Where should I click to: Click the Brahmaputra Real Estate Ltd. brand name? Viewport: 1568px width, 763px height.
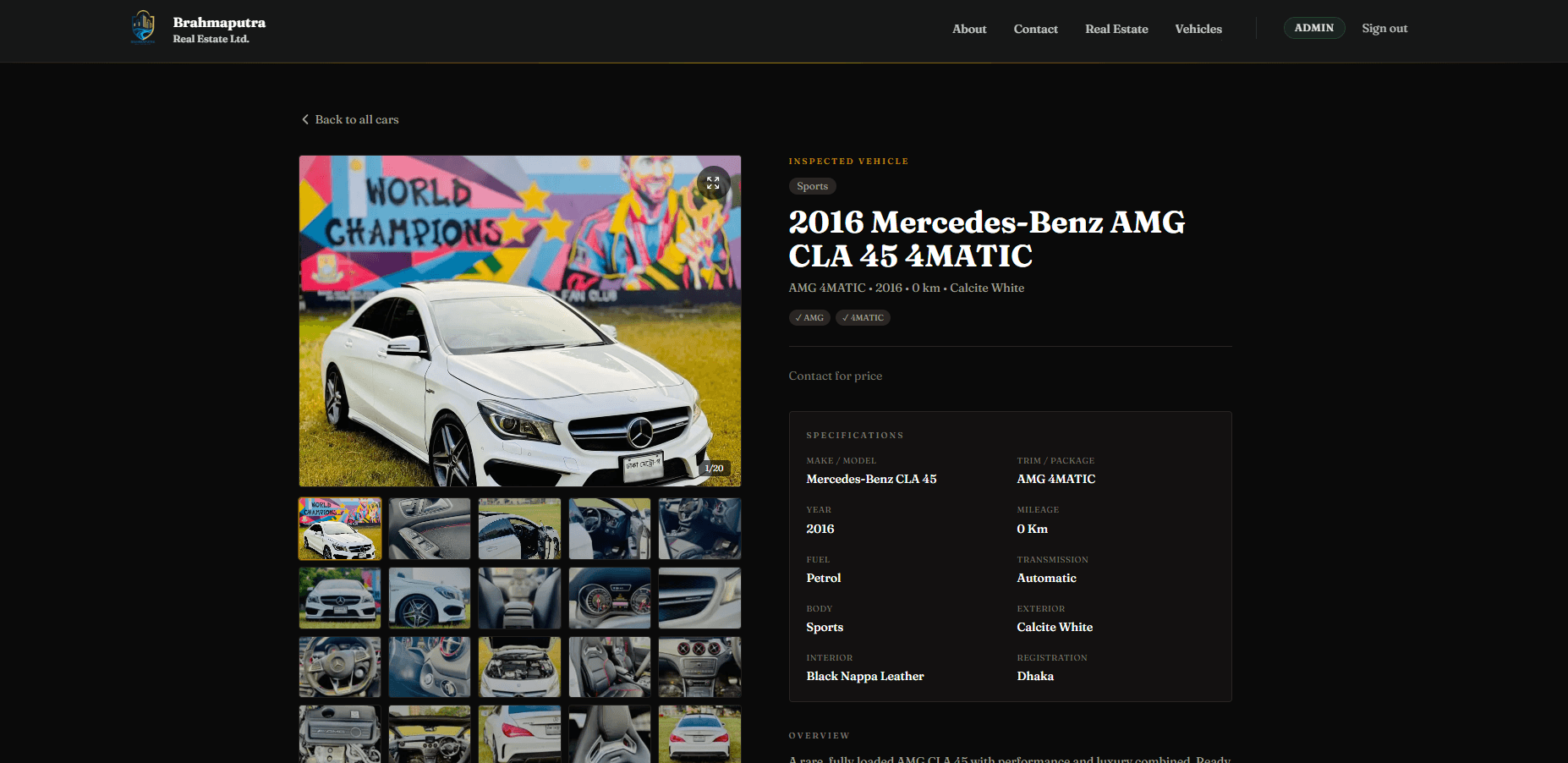tap(219, 29)
